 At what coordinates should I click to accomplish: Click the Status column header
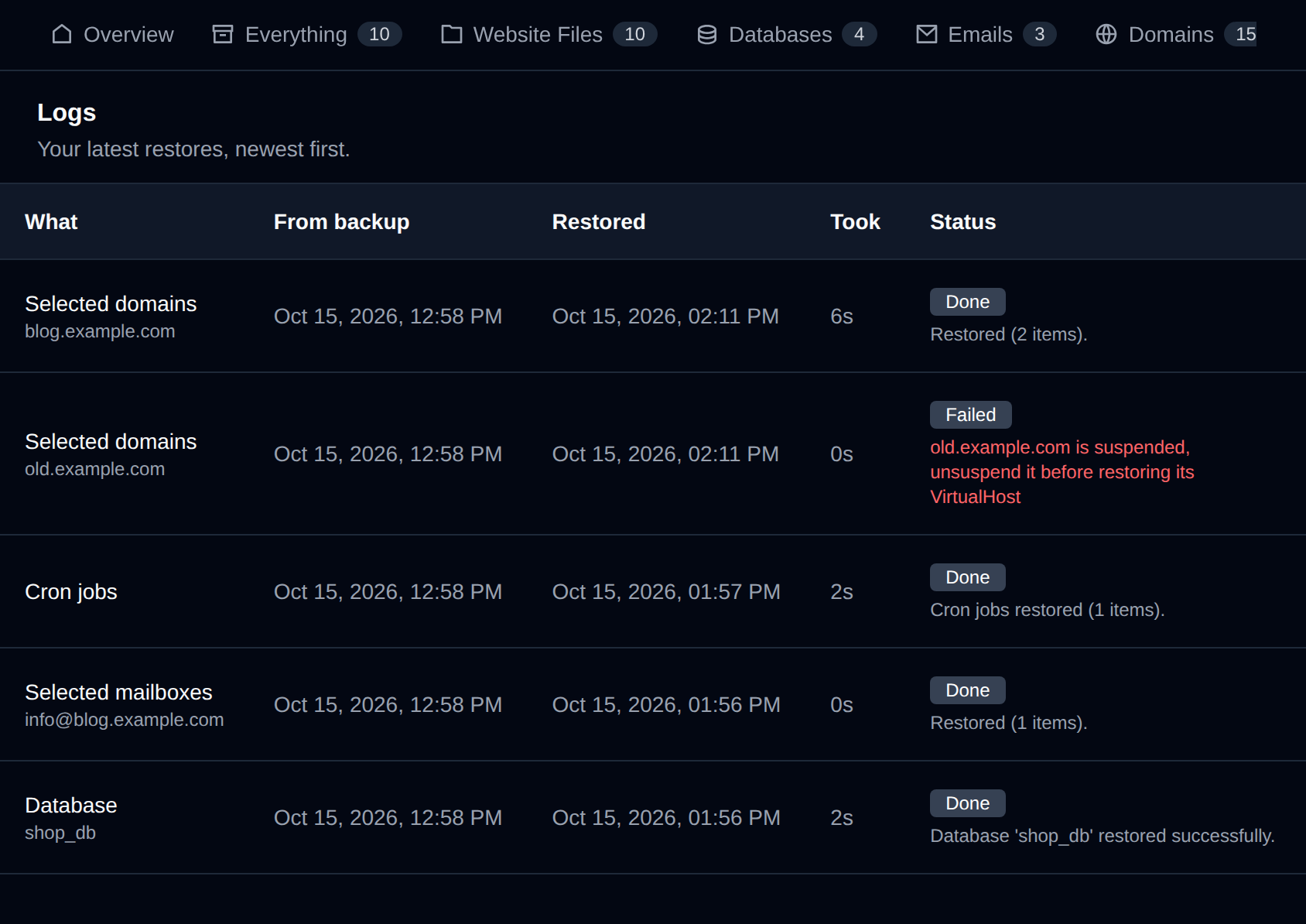(x=962, y=222)
